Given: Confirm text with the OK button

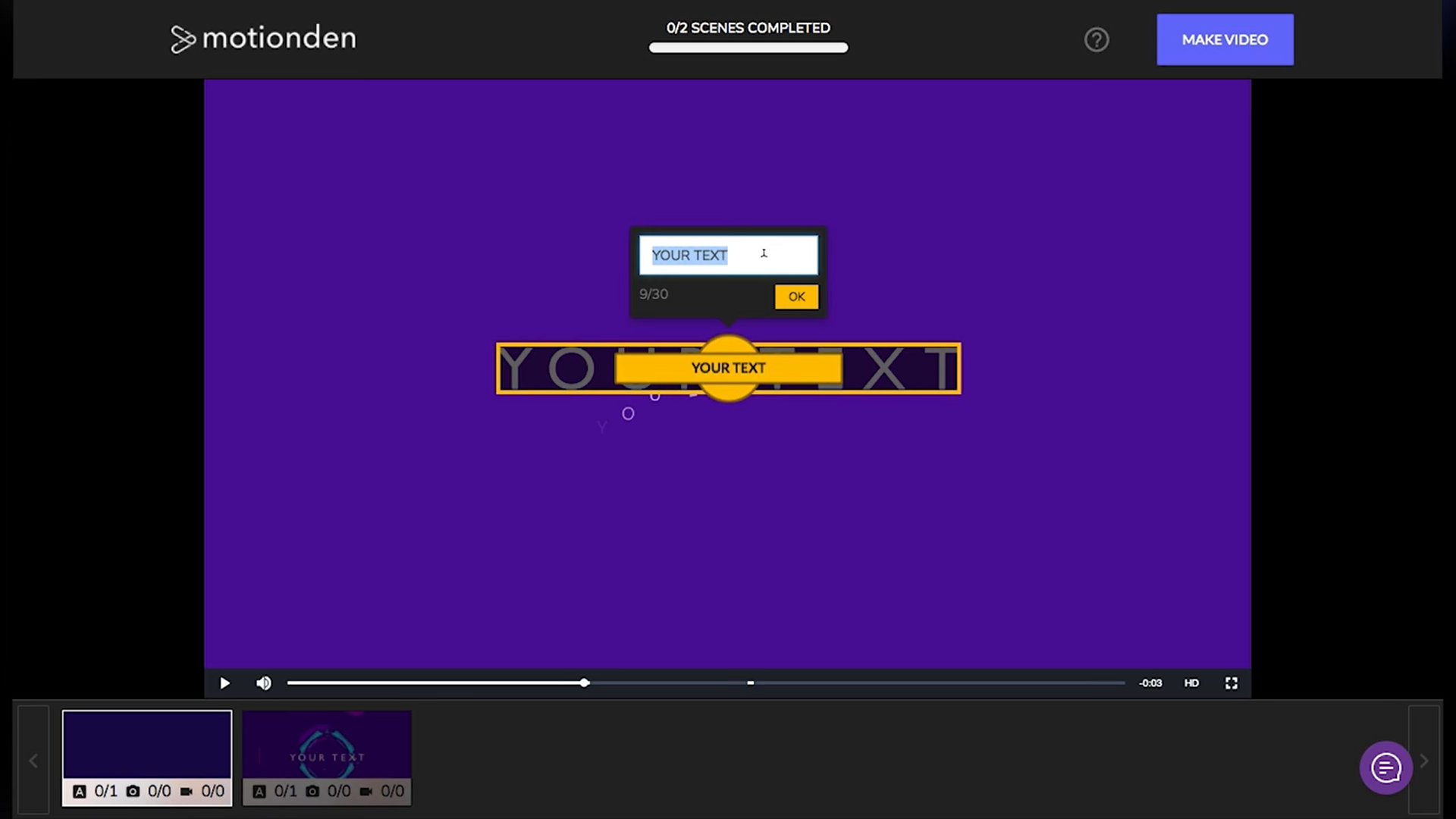Looking at the screenshot, I should click(796, 297).
